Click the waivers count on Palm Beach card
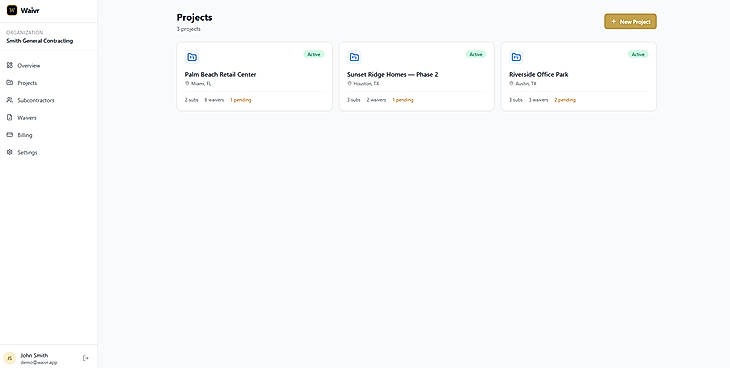Image resolution: width=730 pixels, height=368 pixels. coord(214,100)
